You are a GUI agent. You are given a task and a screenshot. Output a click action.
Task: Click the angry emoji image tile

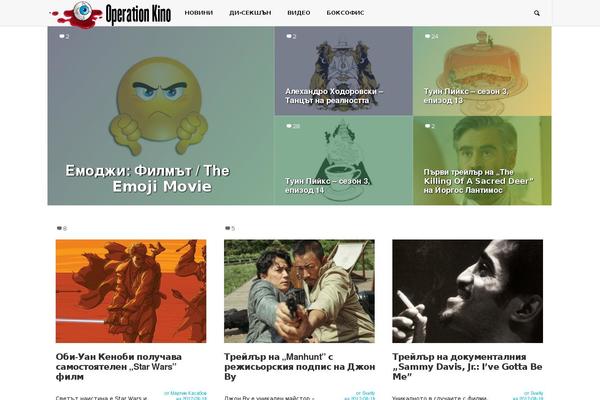(x=161, y=116)
